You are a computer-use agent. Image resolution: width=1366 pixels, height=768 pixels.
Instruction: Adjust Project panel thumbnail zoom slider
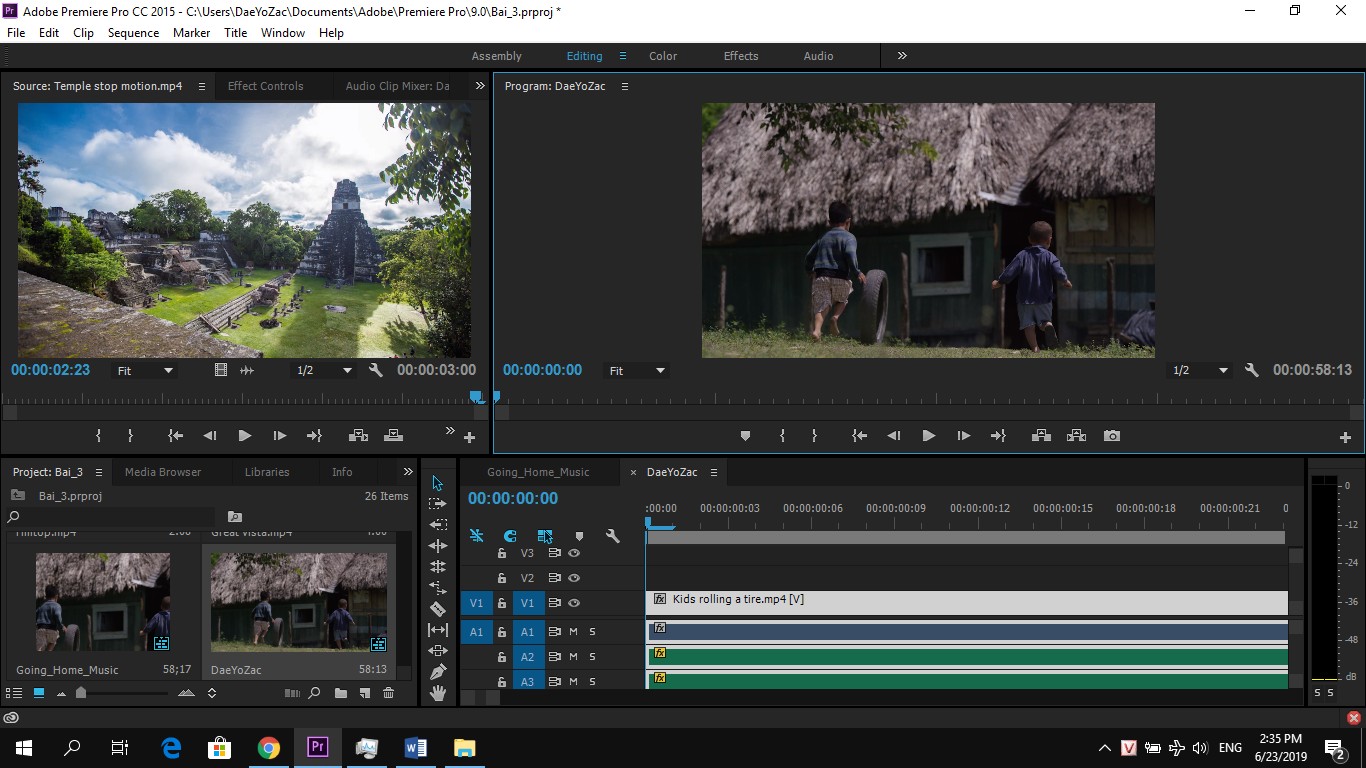click(x=81, y=693)
